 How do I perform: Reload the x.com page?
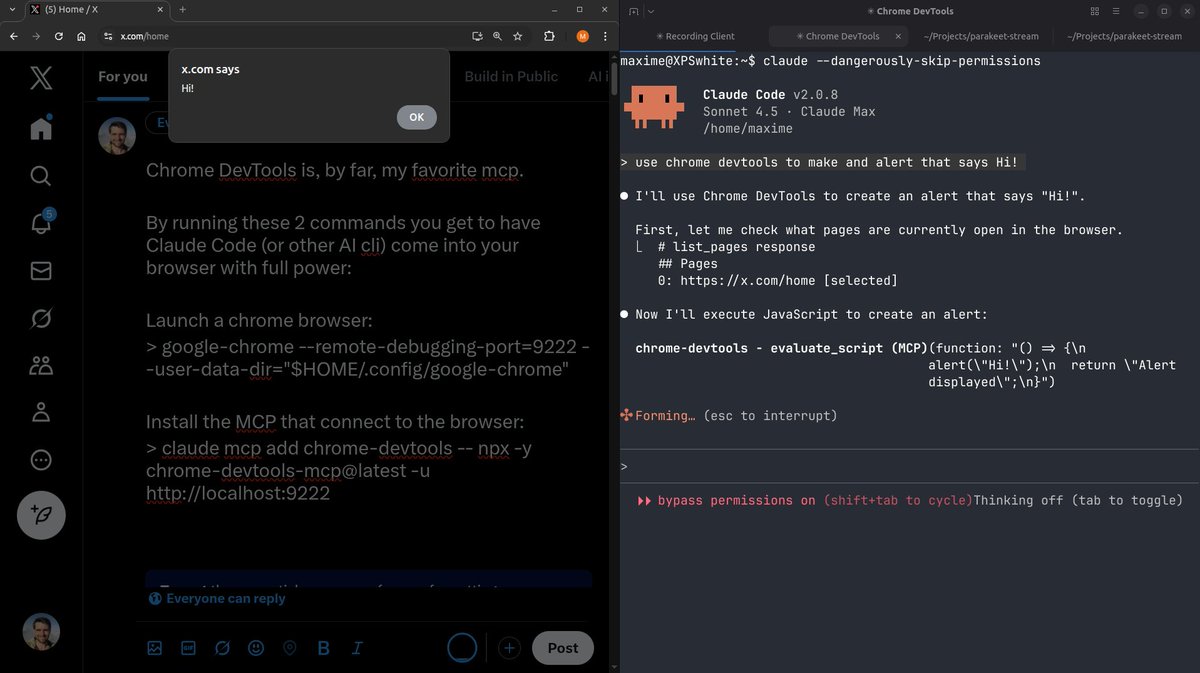pos(59,36)
